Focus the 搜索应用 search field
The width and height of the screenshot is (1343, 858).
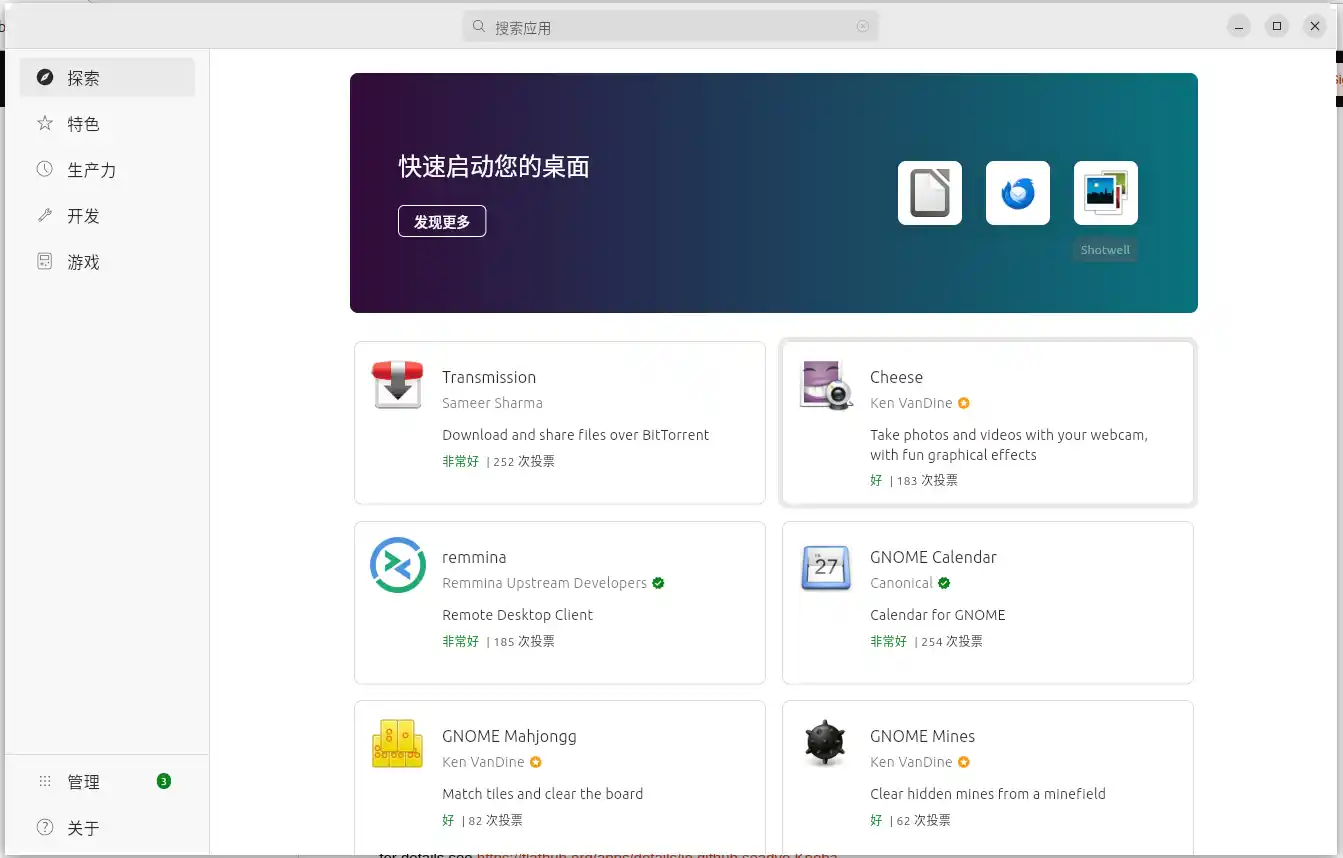click(670, 27)
